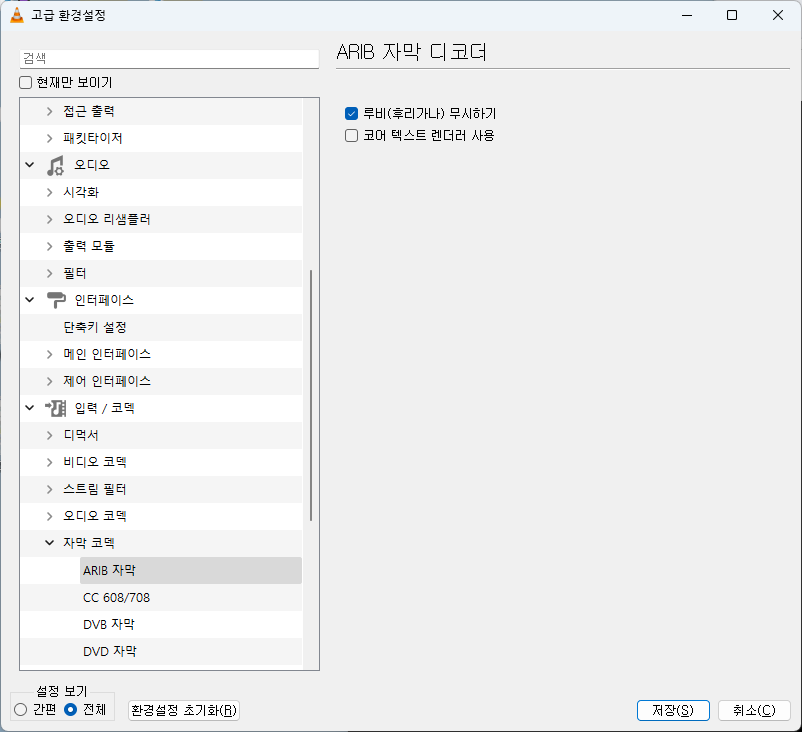The width and height of the screenshot is (802, 732).
Task: Enable 코어 텍스트 렌더러 사용 checkbox
Action: click(x=351, y=136)
